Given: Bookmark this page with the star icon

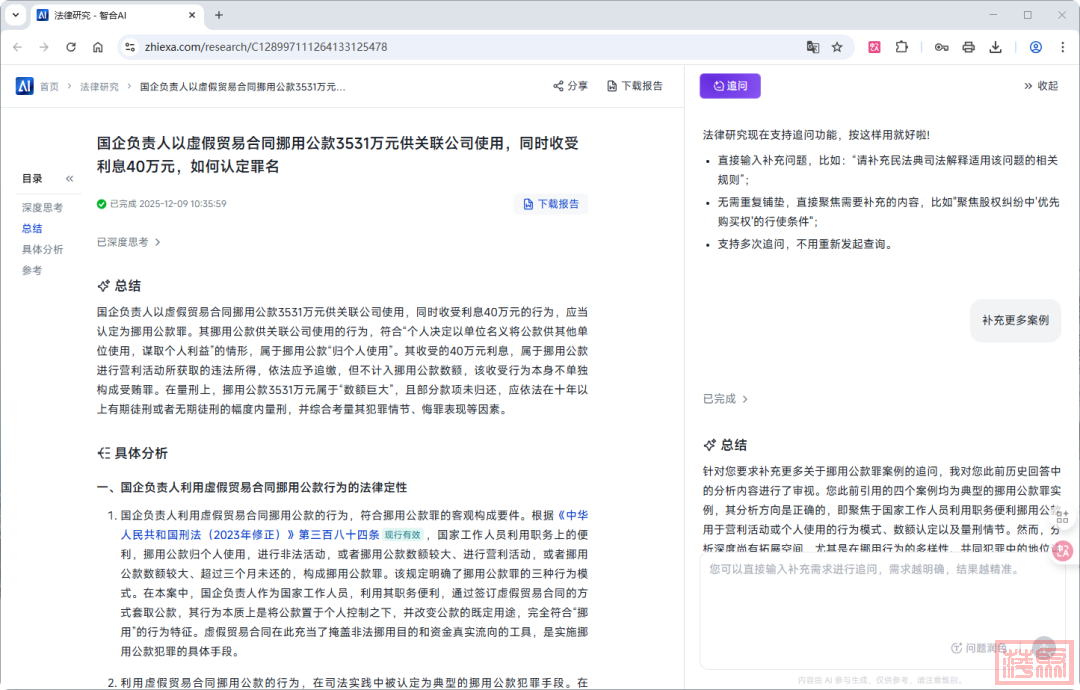Looking at the screenshot, I should point(837,47).
